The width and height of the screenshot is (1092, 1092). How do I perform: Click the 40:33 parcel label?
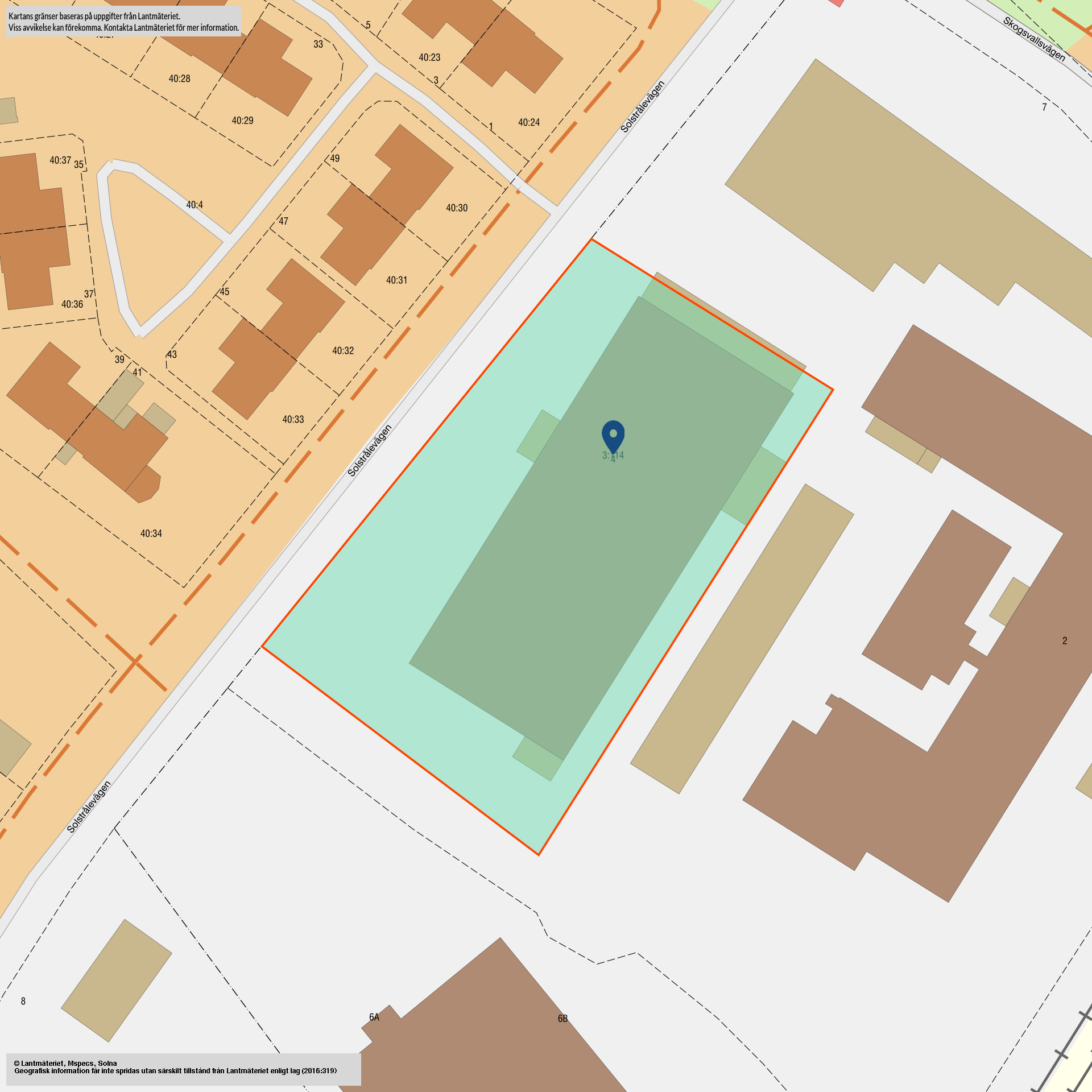coord(293,420)
